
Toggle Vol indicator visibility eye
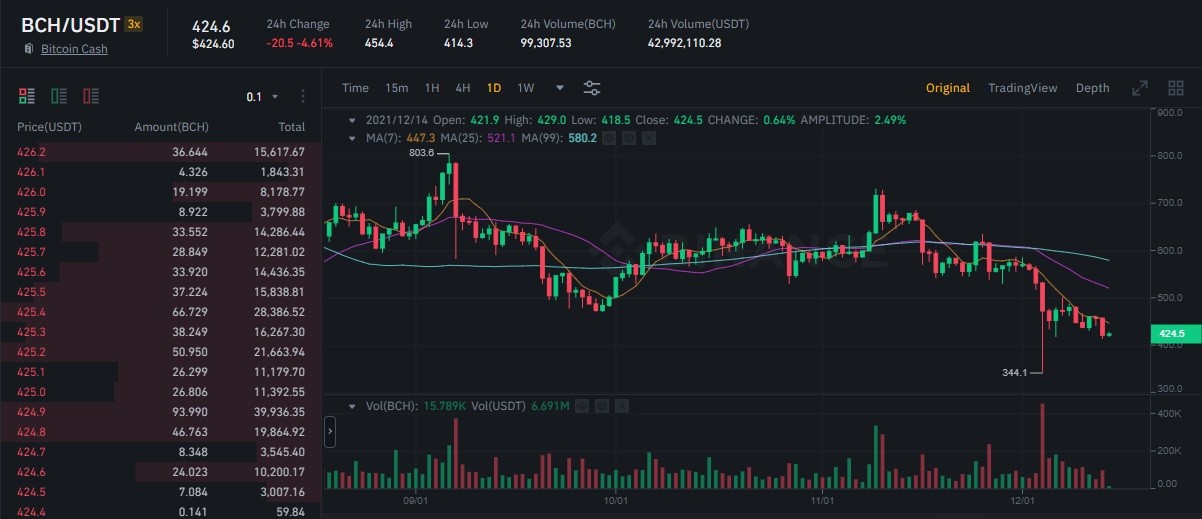[x=582, y=406]
